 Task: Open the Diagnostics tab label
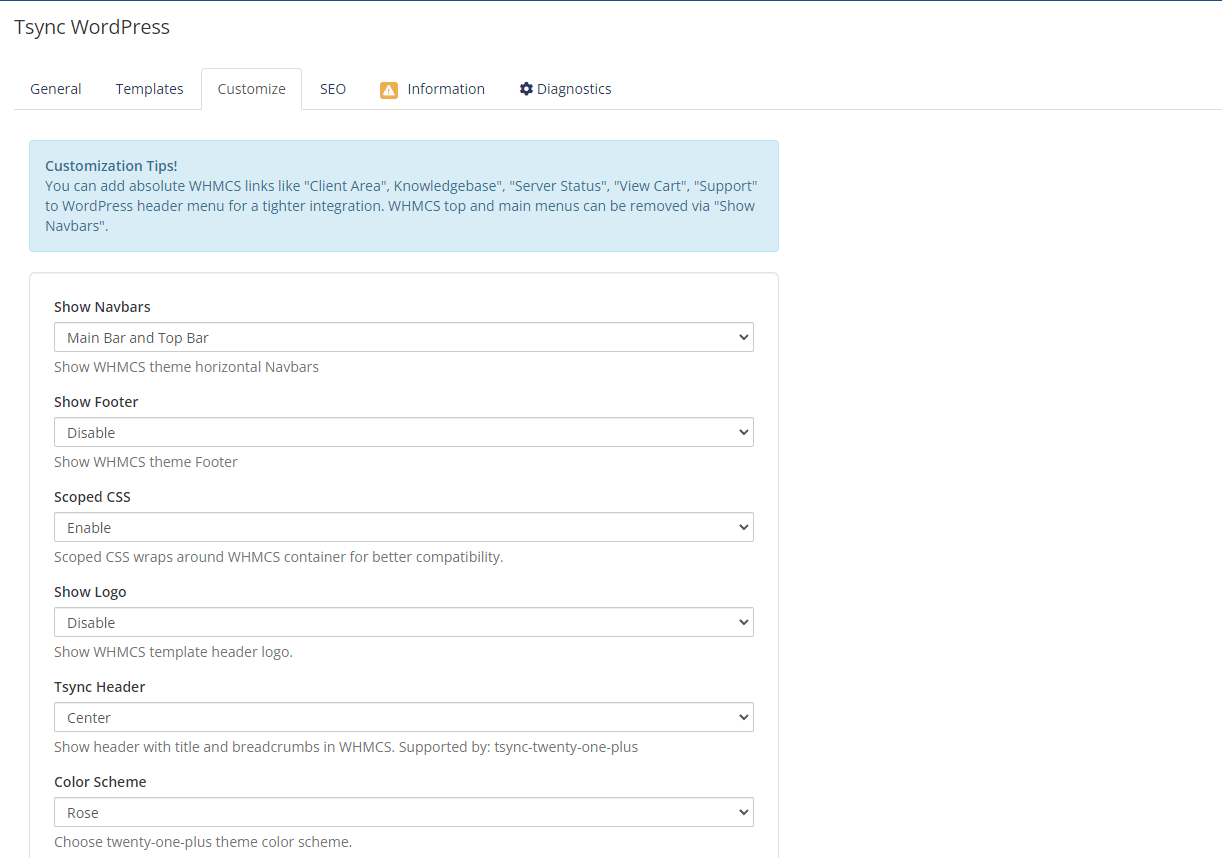pyautogui.click(x=574, y=89)
